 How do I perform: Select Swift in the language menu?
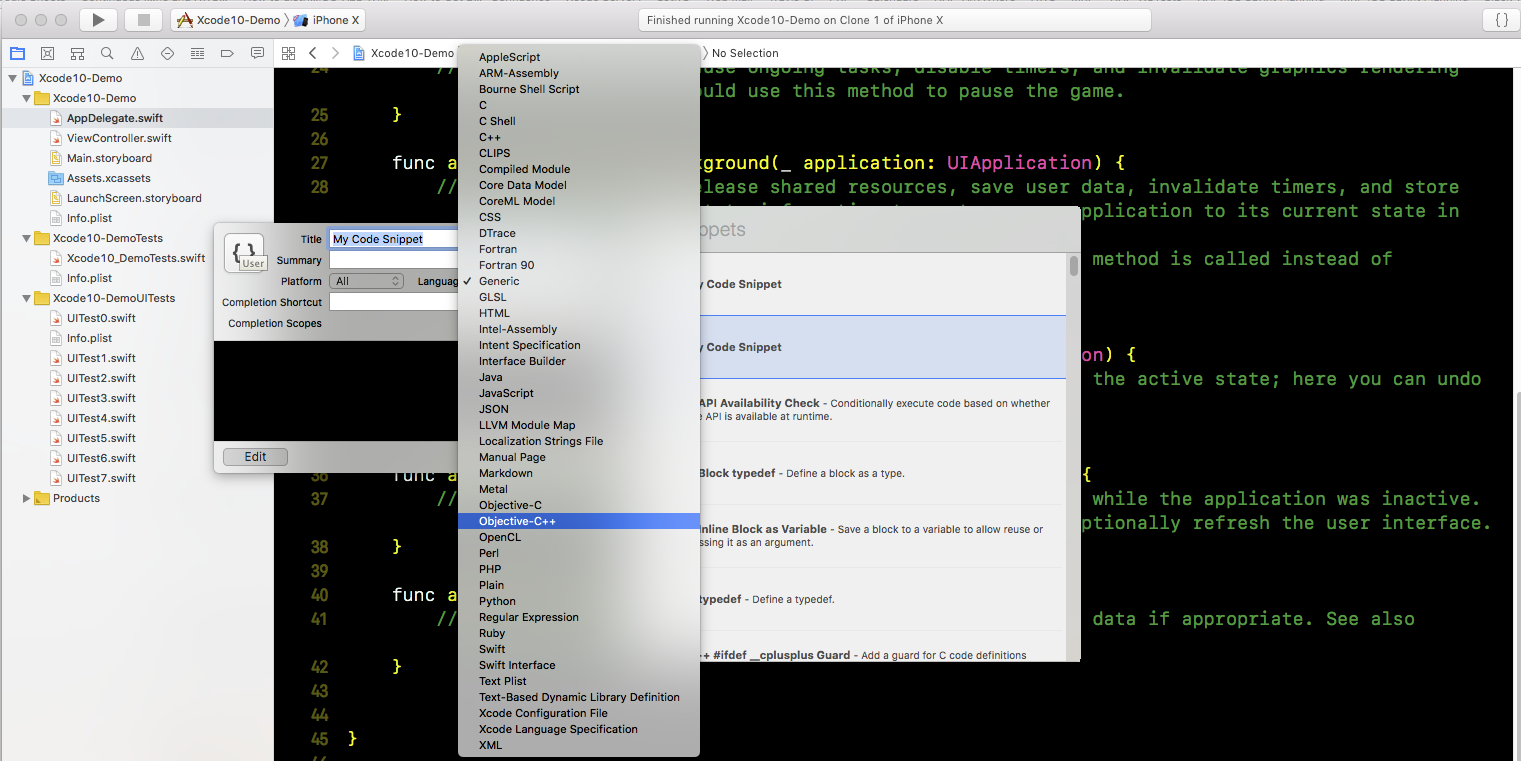coord(492,649)
